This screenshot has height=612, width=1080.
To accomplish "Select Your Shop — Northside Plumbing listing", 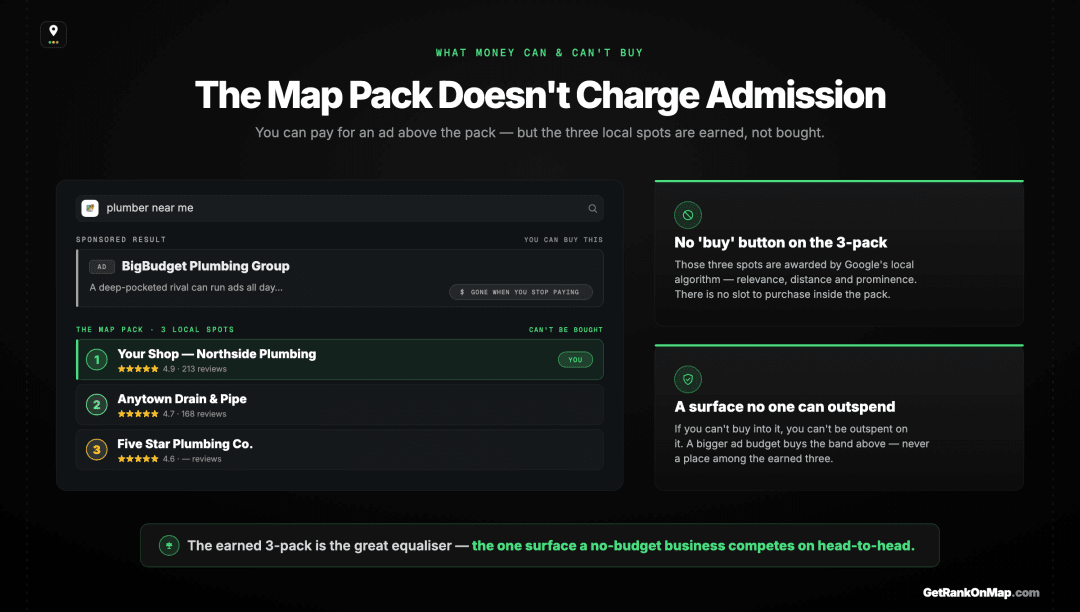I will (x=340, y=359).
